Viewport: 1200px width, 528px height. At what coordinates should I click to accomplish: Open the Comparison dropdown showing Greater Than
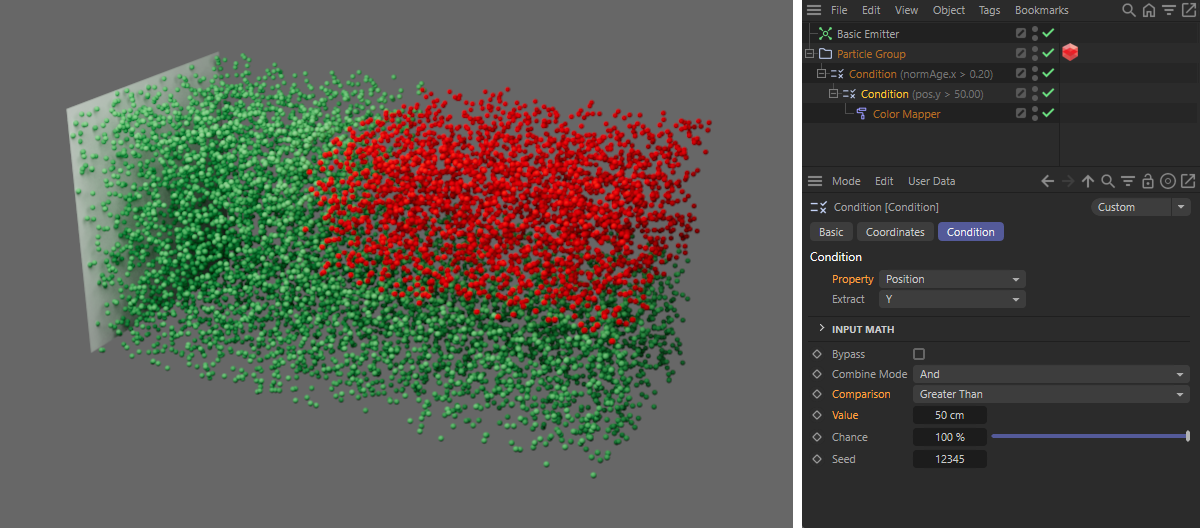pyautogui.click(x=1051, y=394)
